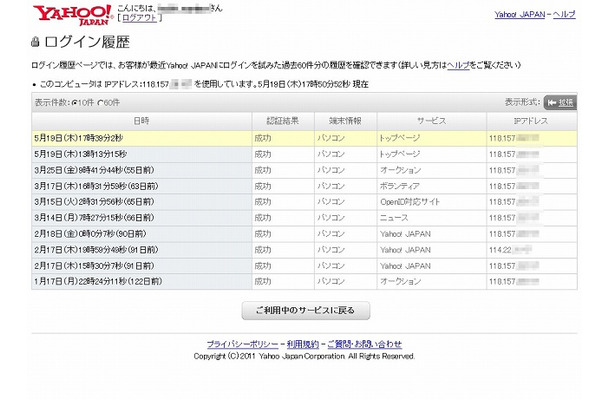610x400 pixels.
Task: Open the 利用規約 footer link
Action: (303, 344)
